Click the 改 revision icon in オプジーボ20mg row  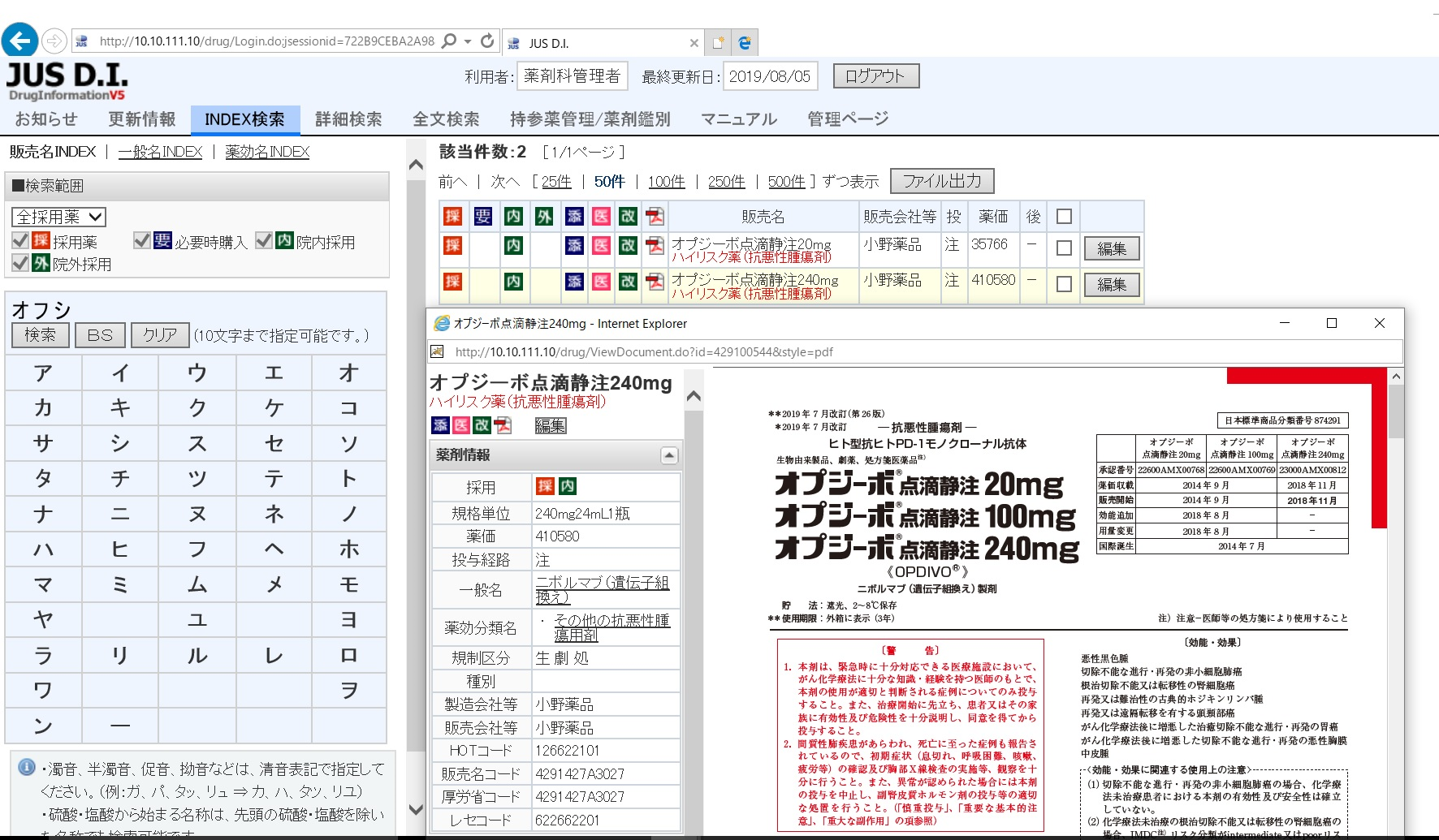click(628, 245)
